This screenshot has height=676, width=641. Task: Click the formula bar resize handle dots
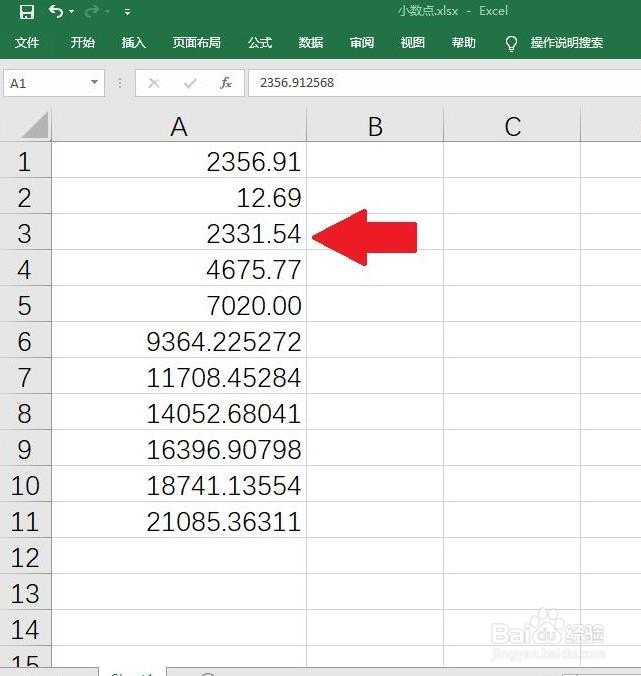tap(120, 83)
